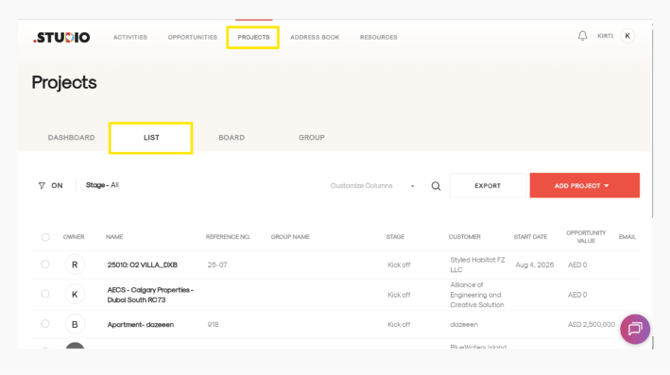
Task: Click the page vertical scrollbar
Action: click(652, 124)
